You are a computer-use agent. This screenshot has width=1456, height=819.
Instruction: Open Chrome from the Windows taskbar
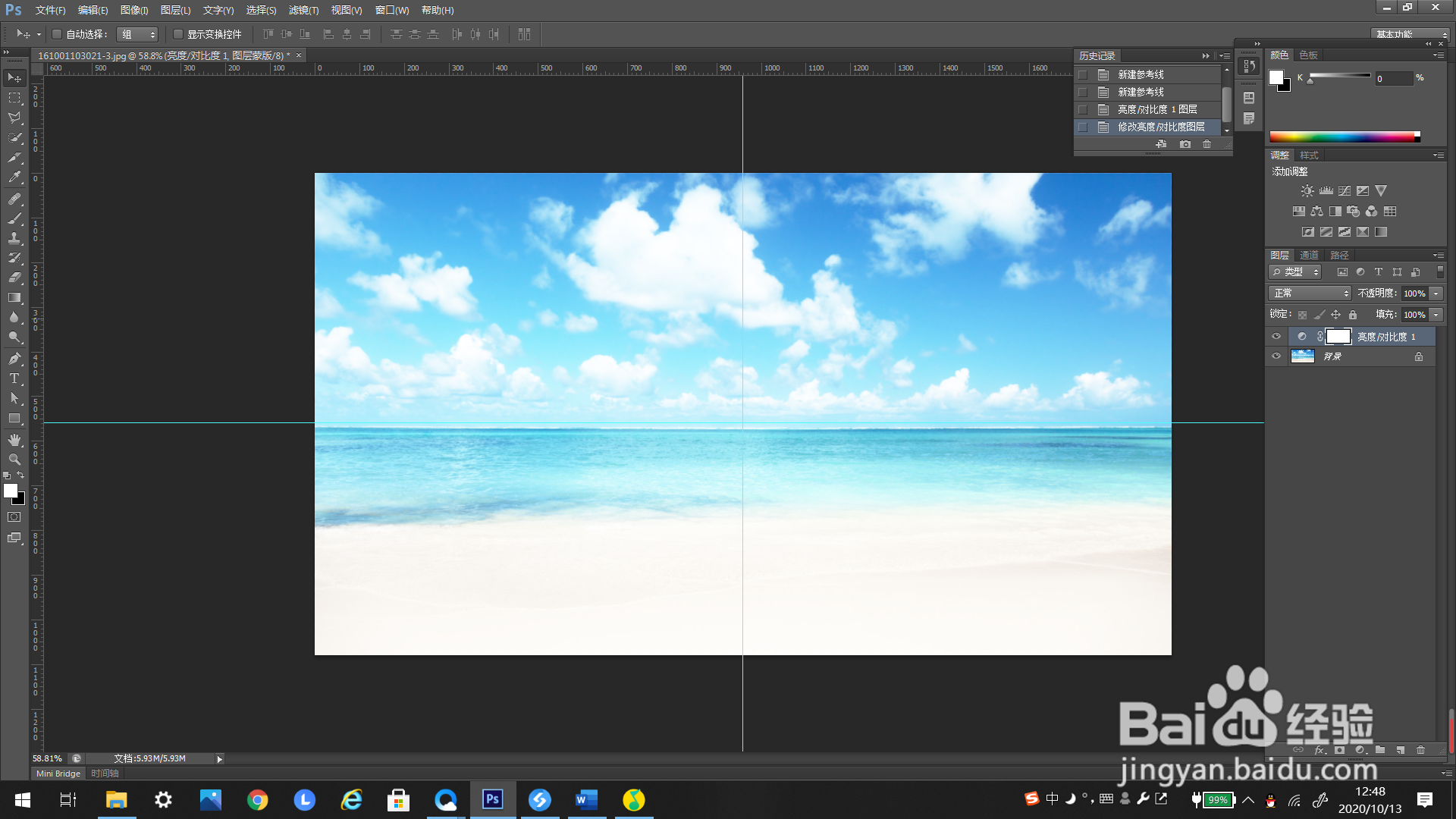[258, 800]
